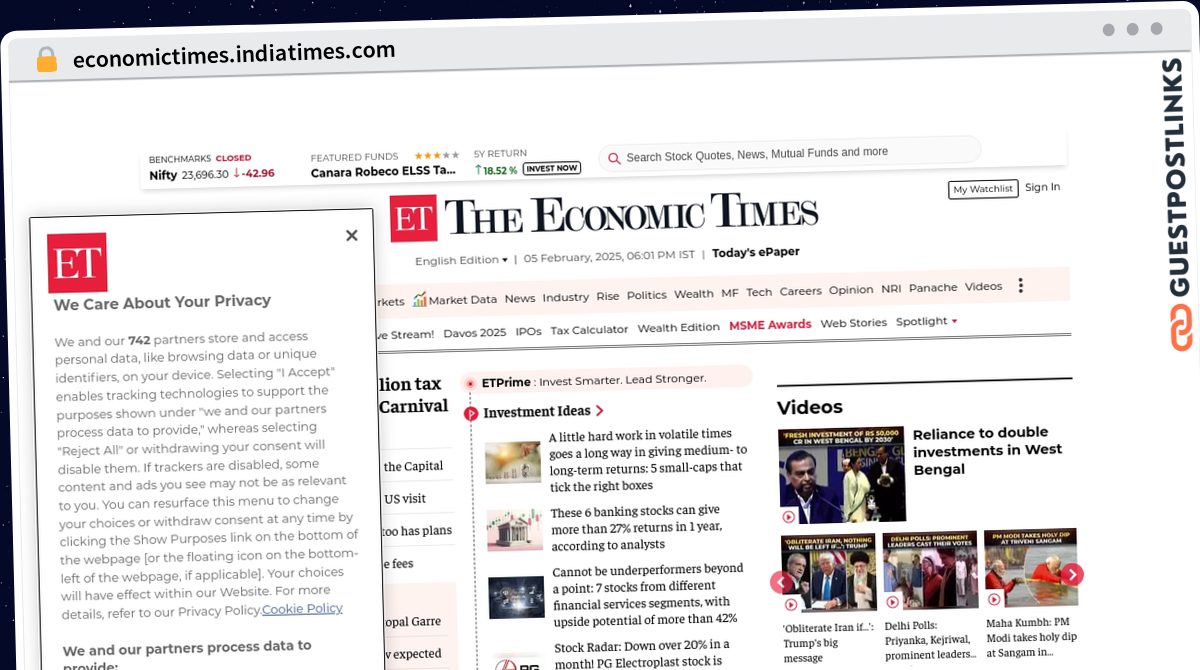Click the ETPrime Invest Smarter banner
1200x670 pixels.
point(607,379)
